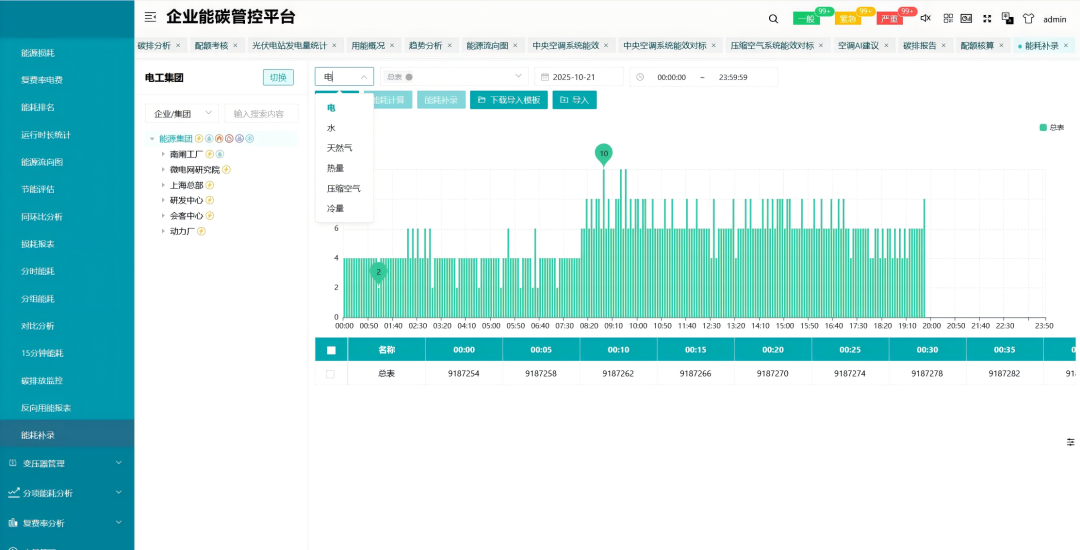The image size is (1080, 550).
Task: Open the 企业/集团 dropdown
Action: tap(181, 114)
